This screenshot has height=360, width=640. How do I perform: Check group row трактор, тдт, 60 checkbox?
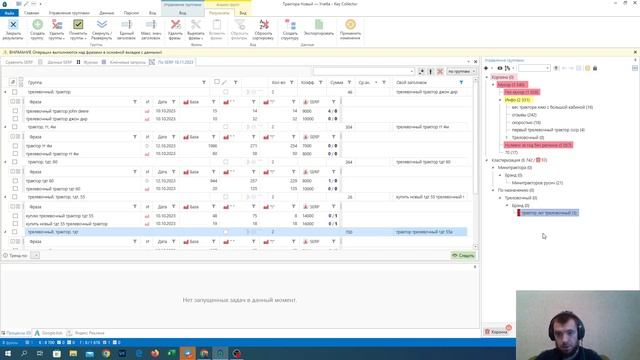pos(15,162)
